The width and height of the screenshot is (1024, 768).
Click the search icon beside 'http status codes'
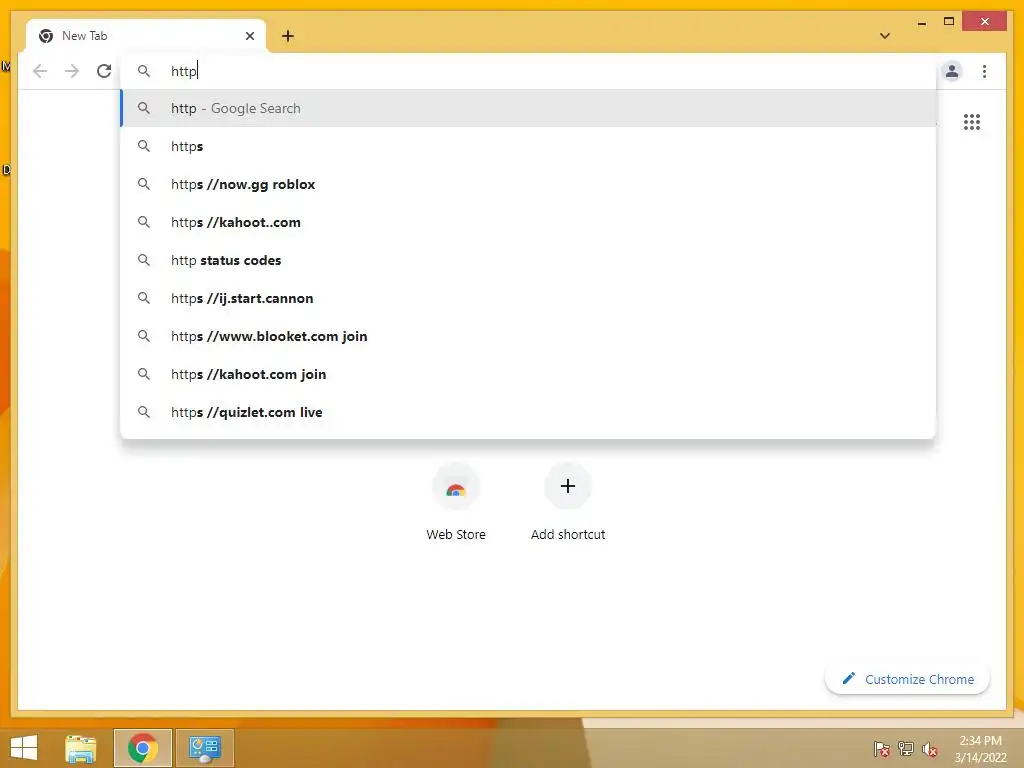144,260
